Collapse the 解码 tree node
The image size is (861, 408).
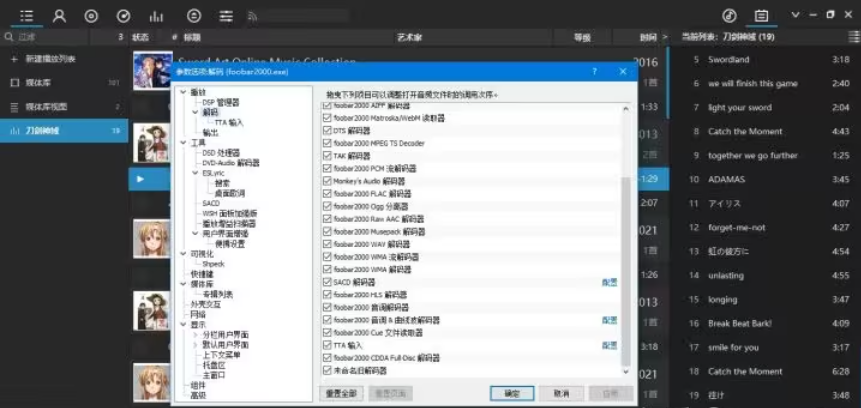tap(195, 112)
